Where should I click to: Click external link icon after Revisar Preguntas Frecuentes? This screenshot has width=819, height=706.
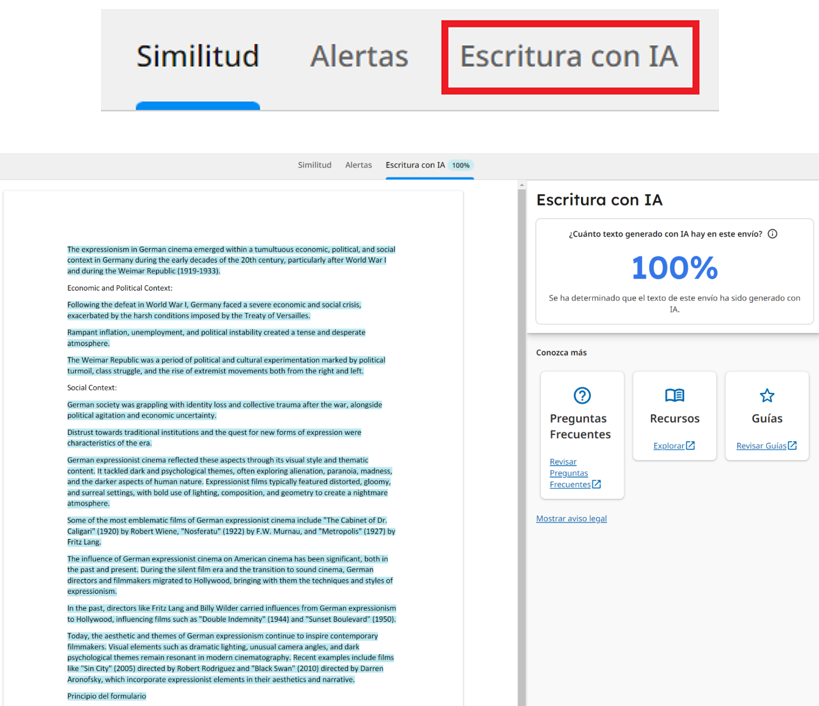click(596, 484)
